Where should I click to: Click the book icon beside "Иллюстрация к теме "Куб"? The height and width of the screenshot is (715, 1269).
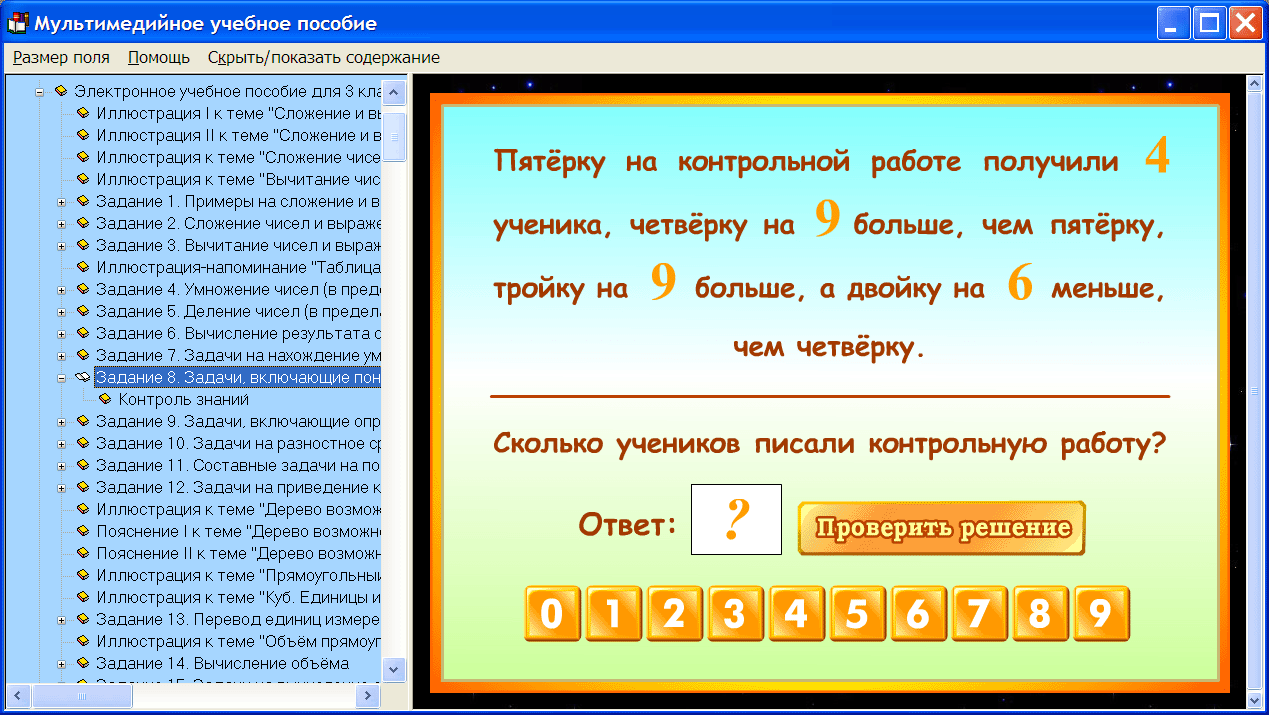click(84, 596)
